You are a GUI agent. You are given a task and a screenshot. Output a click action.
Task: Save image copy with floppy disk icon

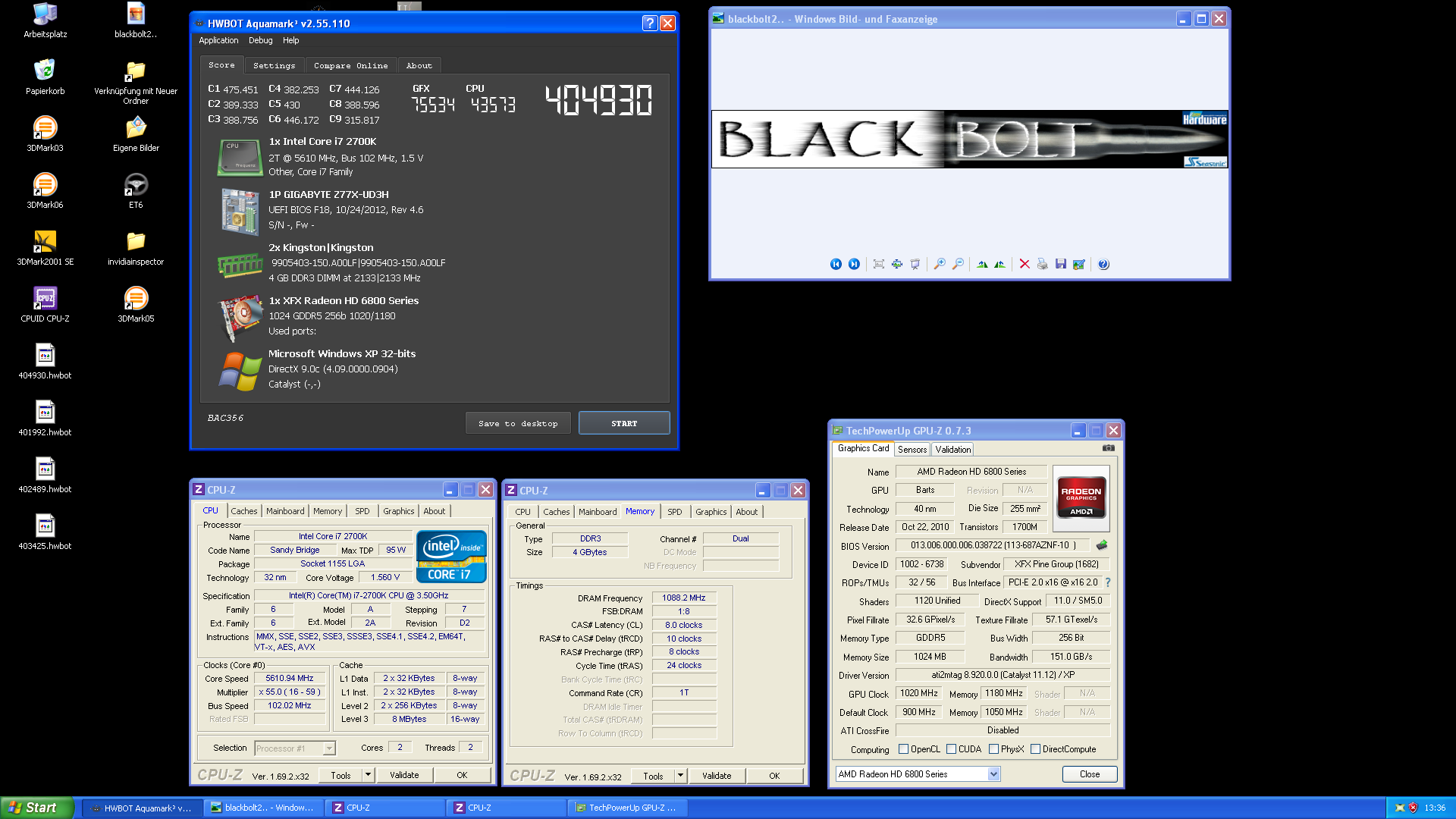click(x=1061, y=264)
